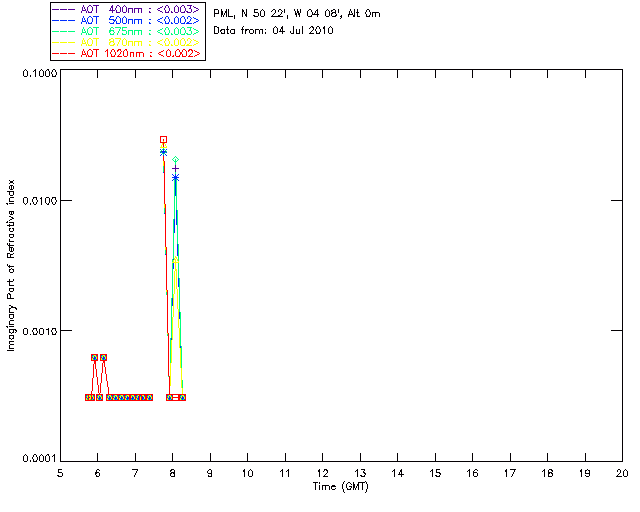Click the 'Data from: 04 Jul 2010' text

tap(273, 30)
